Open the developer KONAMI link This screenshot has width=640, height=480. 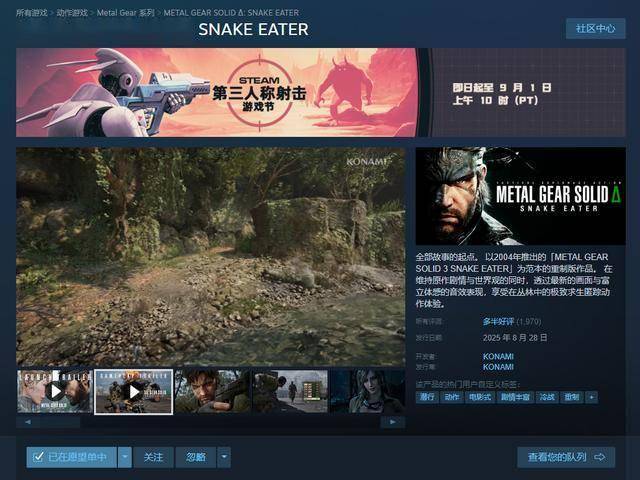click(498, 356)
